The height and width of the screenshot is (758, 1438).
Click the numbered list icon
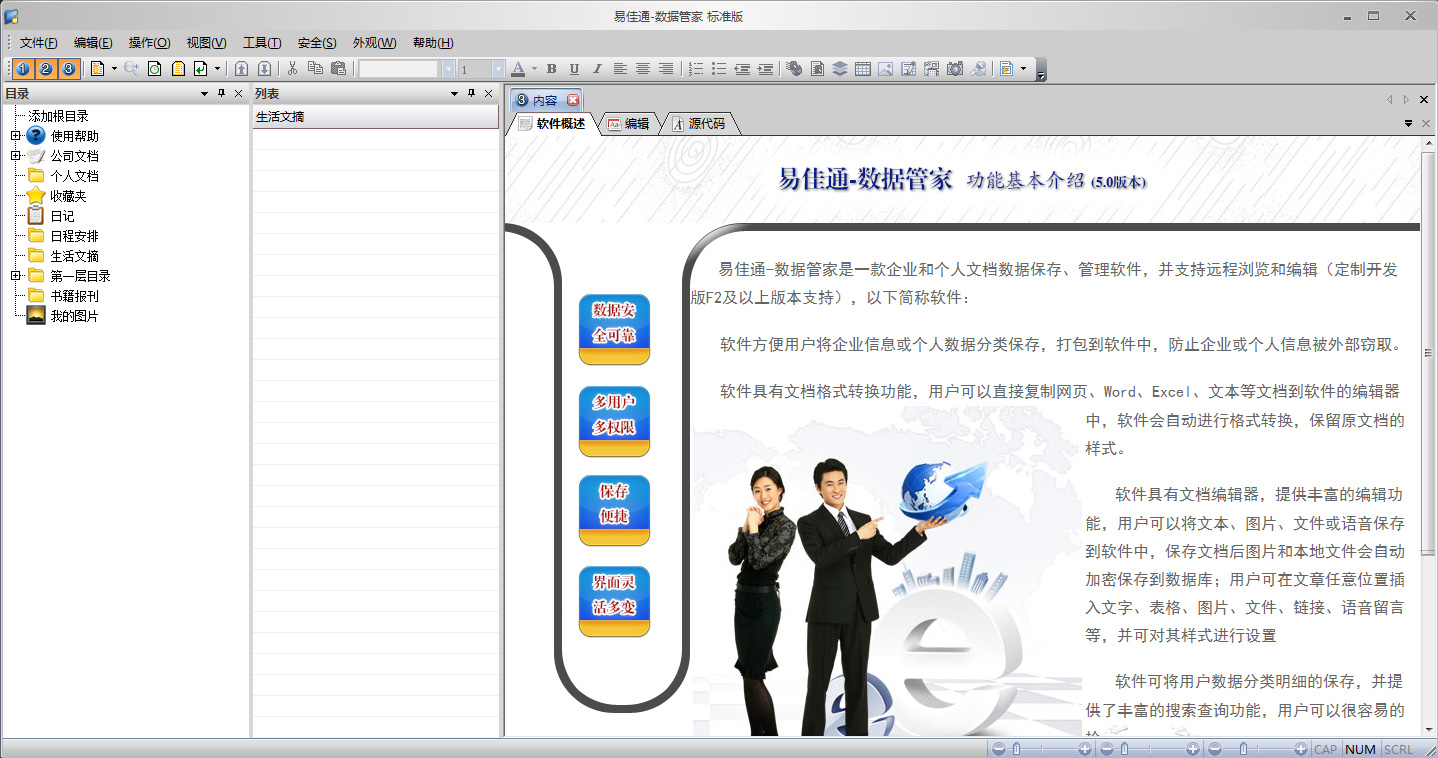pyautogui.click(x=695, y=69)
